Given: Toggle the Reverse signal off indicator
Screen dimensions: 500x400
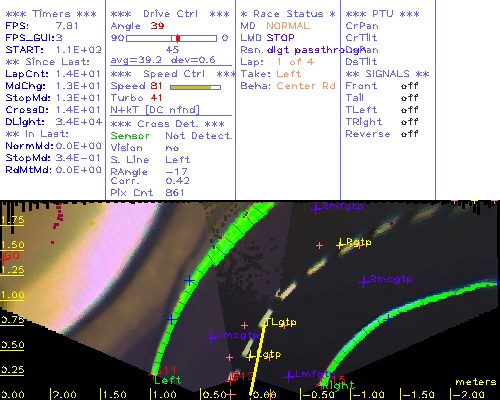Looking at the screenshot, I should [x=409, y=134].
